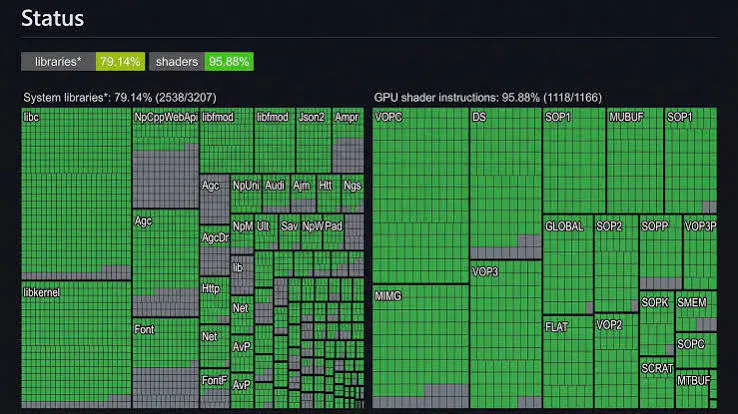Select the VOP3P shader instruction block

click(700, 252)
